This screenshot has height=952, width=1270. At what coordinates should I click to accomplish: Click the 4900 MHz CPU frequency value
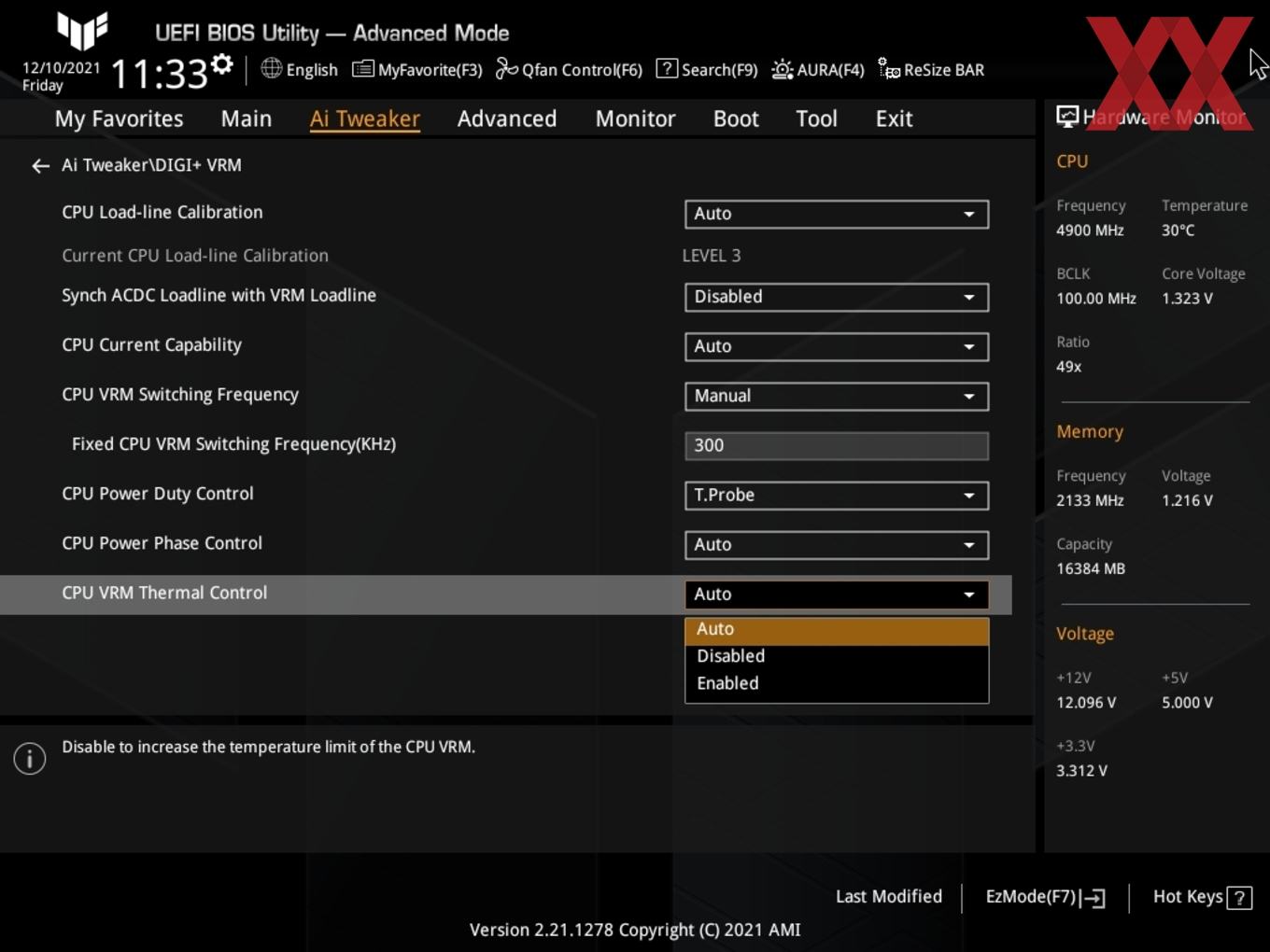coord(1090,231)
